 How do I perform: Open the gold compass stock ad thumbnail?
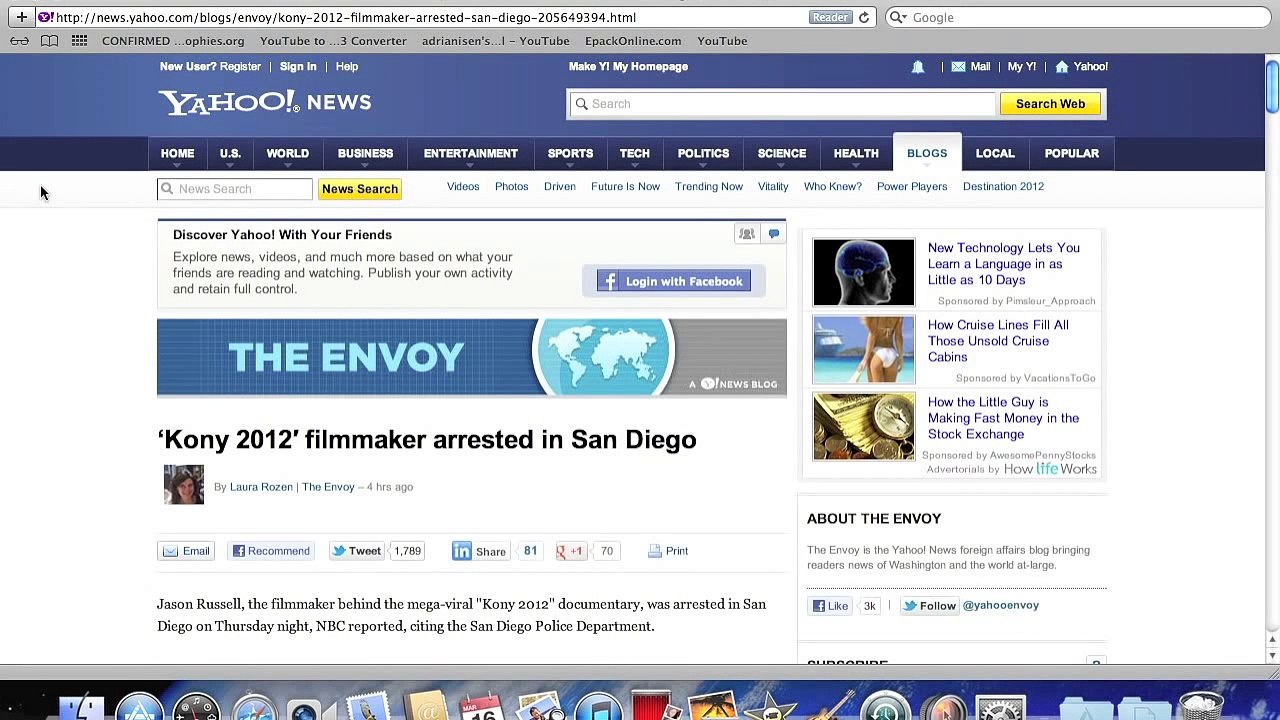click(864, 426)
